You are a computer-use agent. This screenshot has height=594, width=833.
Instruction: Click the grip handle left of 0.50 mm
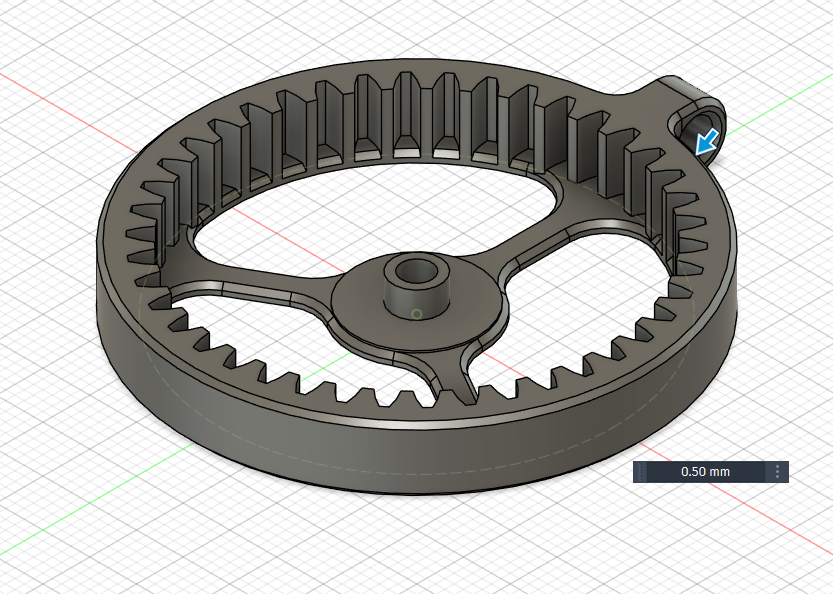pyautogui.click(x=640, y=472)
